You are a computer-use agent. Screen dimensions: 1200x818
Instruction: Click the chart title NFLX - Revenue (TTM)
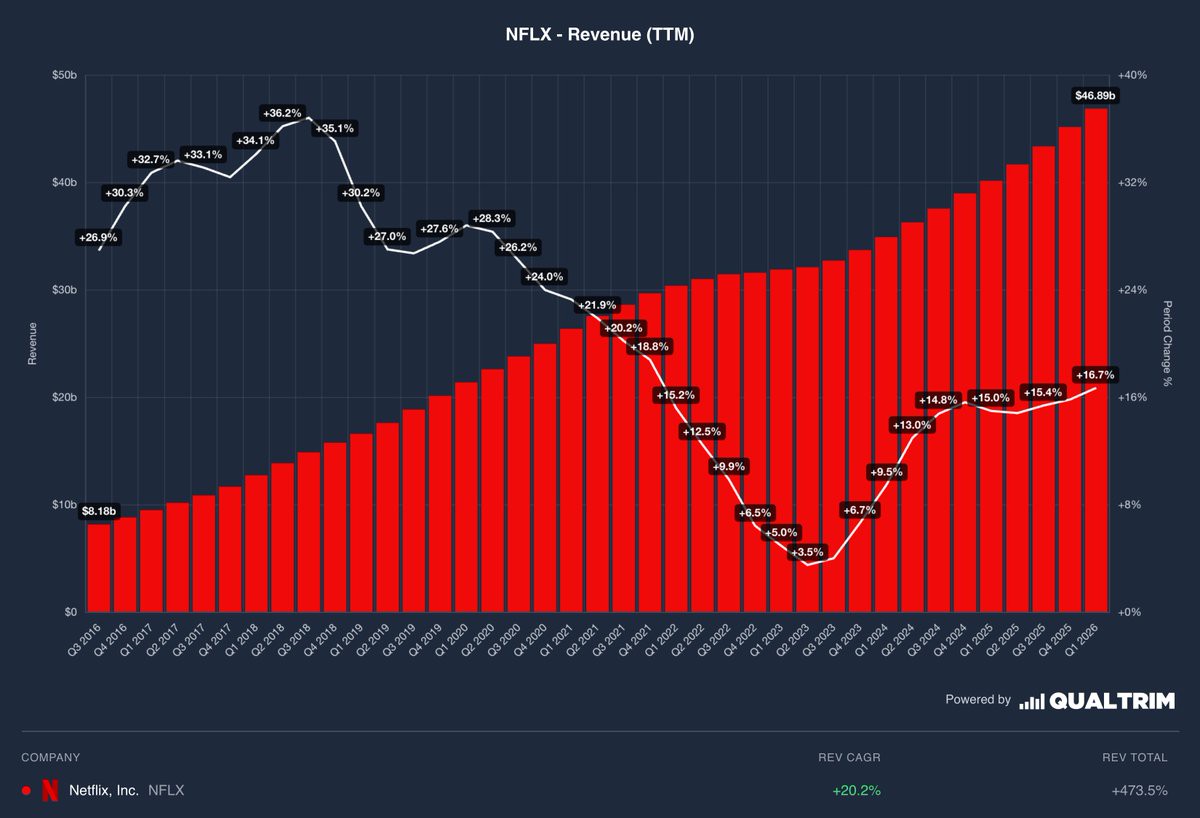(600, 34)
